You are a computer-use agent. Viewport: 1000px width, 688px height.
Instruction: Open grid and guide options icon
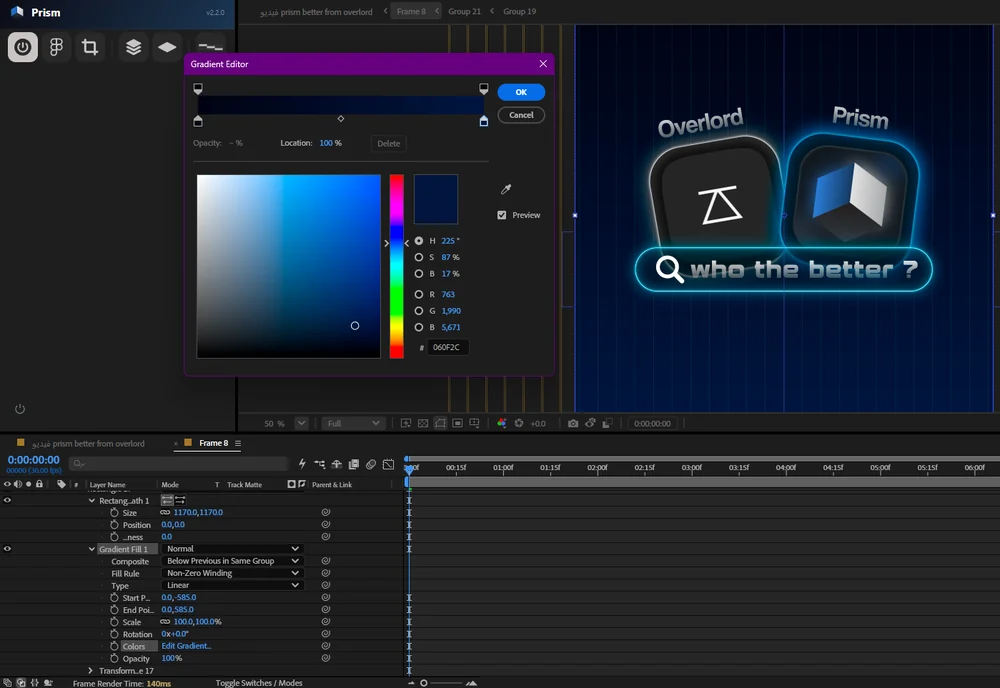[x=474, y=423]
